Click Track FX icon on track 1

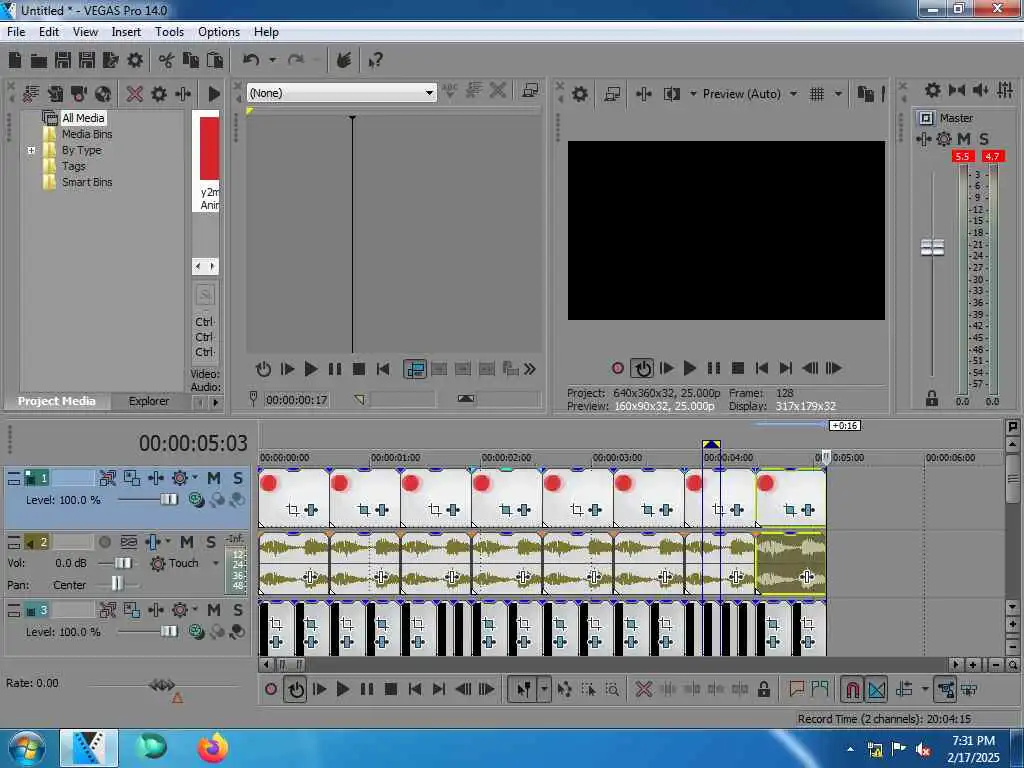(x=155, y=478)
